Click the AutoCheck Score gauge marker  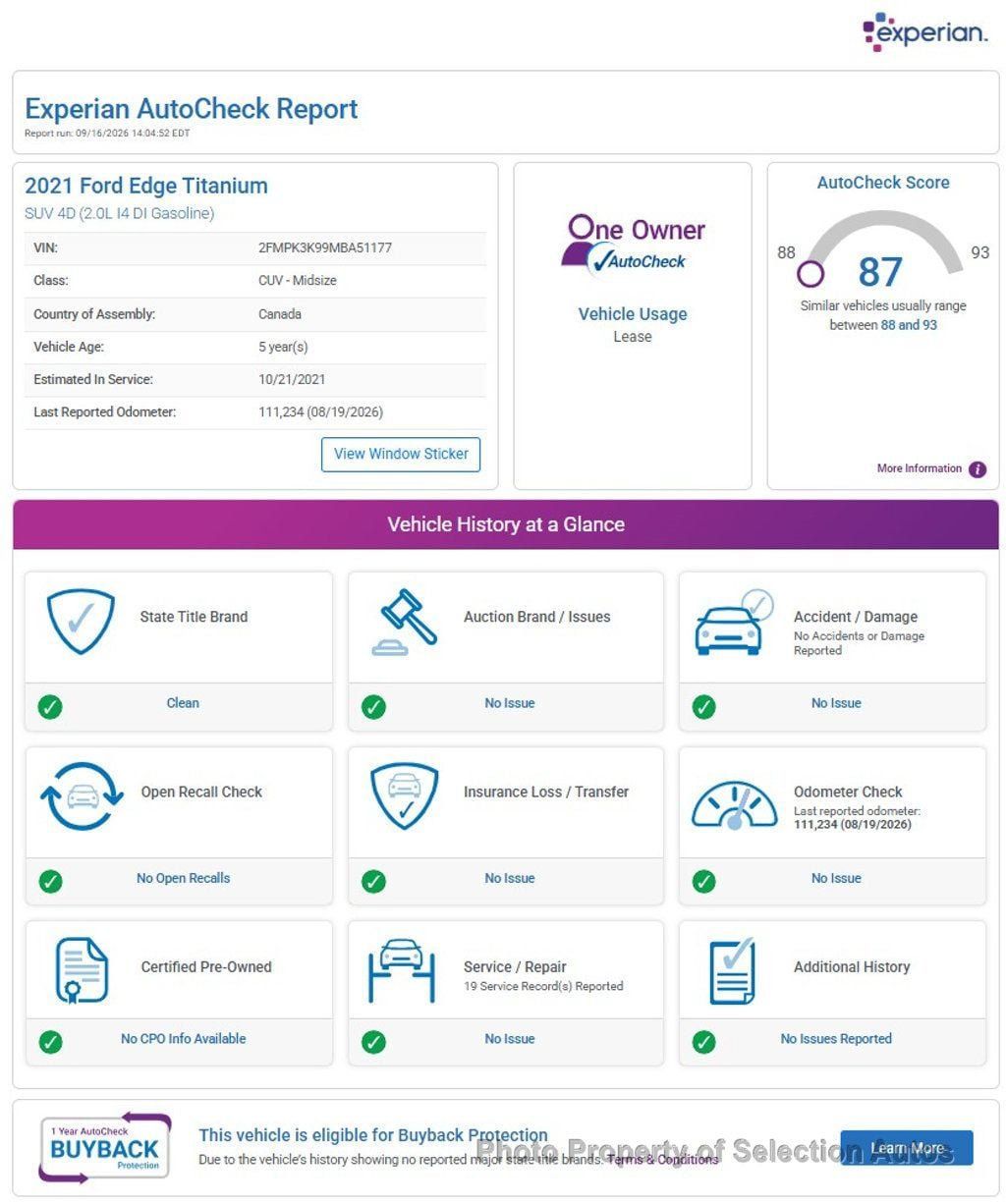pos(810,273)
